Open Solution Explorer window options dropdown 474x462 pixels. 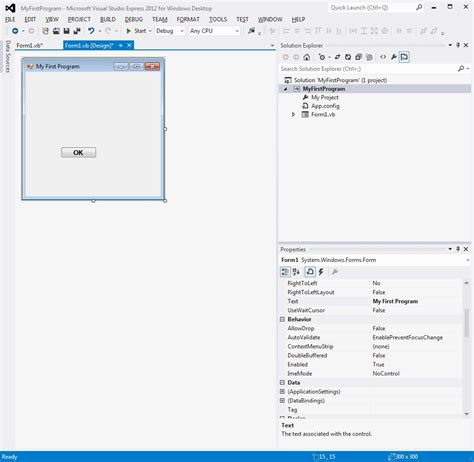(x=450, y=45)
